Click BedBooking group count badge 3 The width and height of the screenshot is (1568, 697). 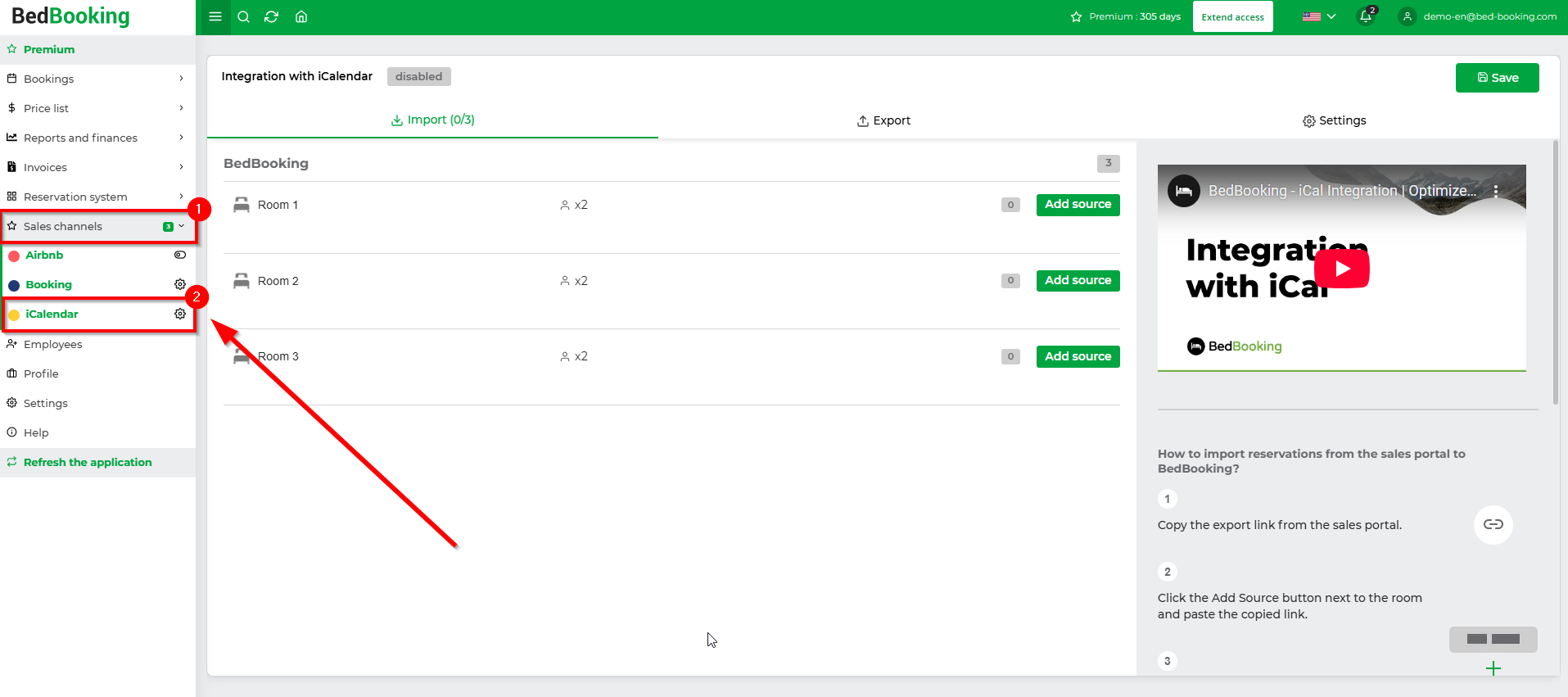coord(1108,163)
